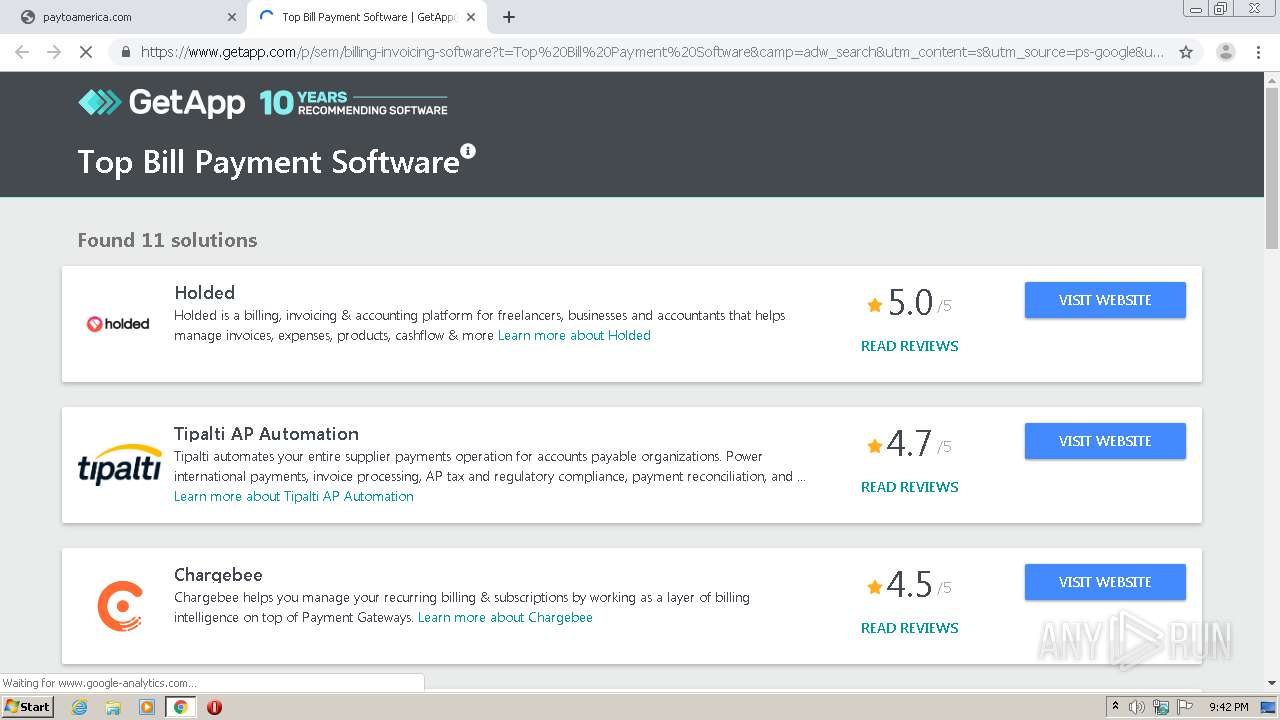The image size is (1280, 720).
Task: Open the volume speaker tray icon
Action: pyautogui.click(x=1137, y=707)
